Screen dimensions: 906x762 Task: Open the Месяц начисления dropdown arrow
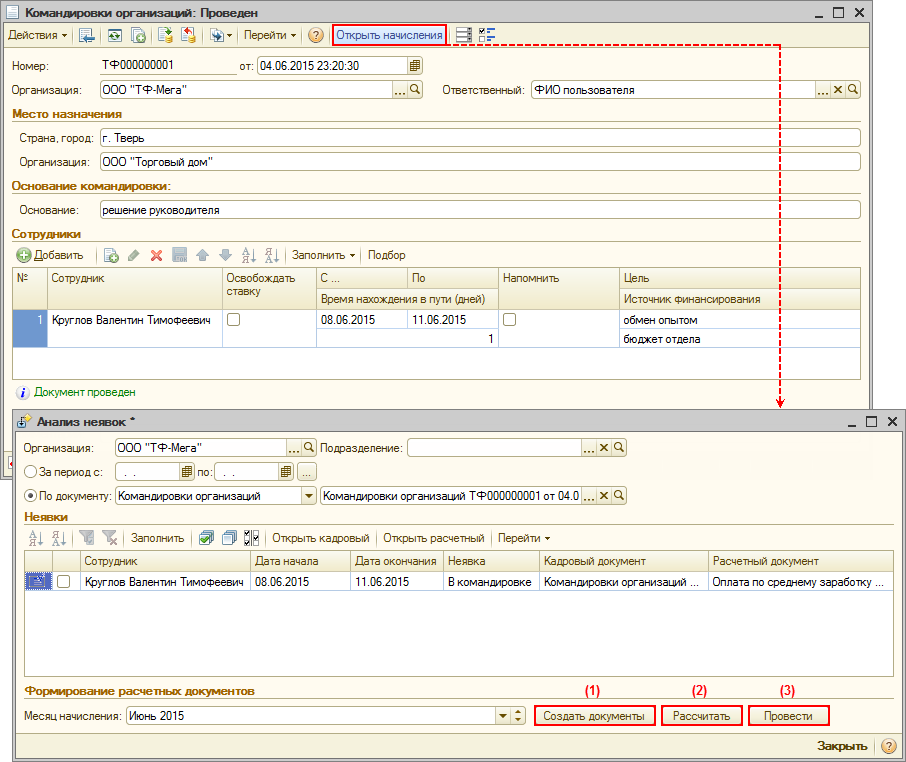(x=502, y=716)
